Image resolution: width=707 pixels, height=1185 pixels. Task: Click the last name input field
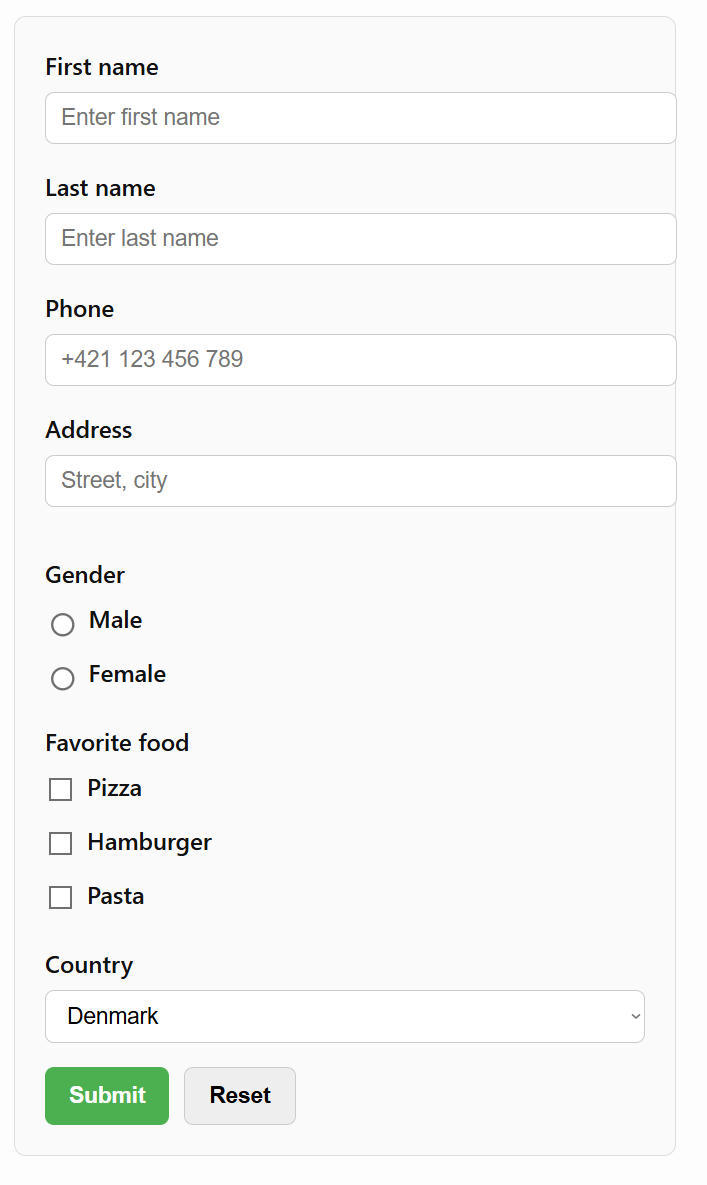click(x=360, y=239)
